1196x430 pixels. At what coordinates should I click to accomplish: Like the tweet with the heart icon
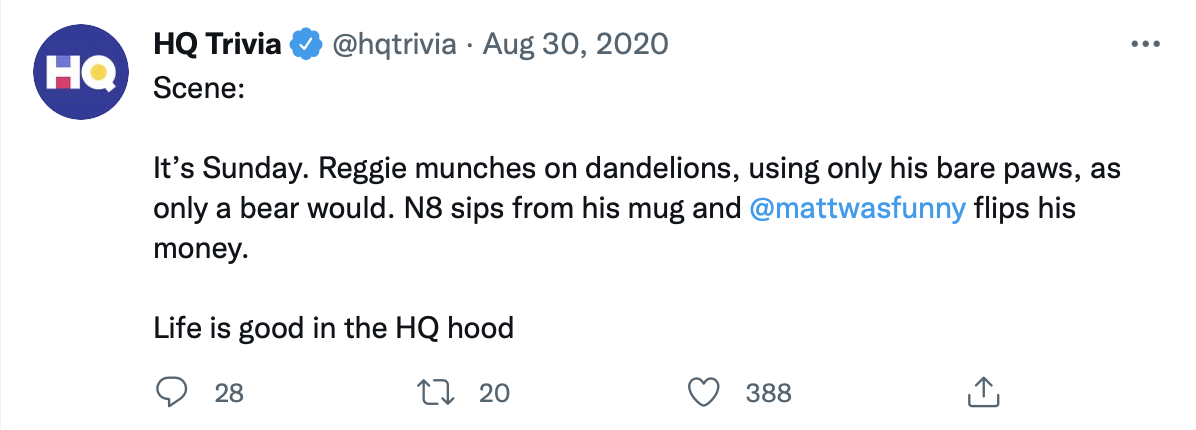(x=707, y=392)
